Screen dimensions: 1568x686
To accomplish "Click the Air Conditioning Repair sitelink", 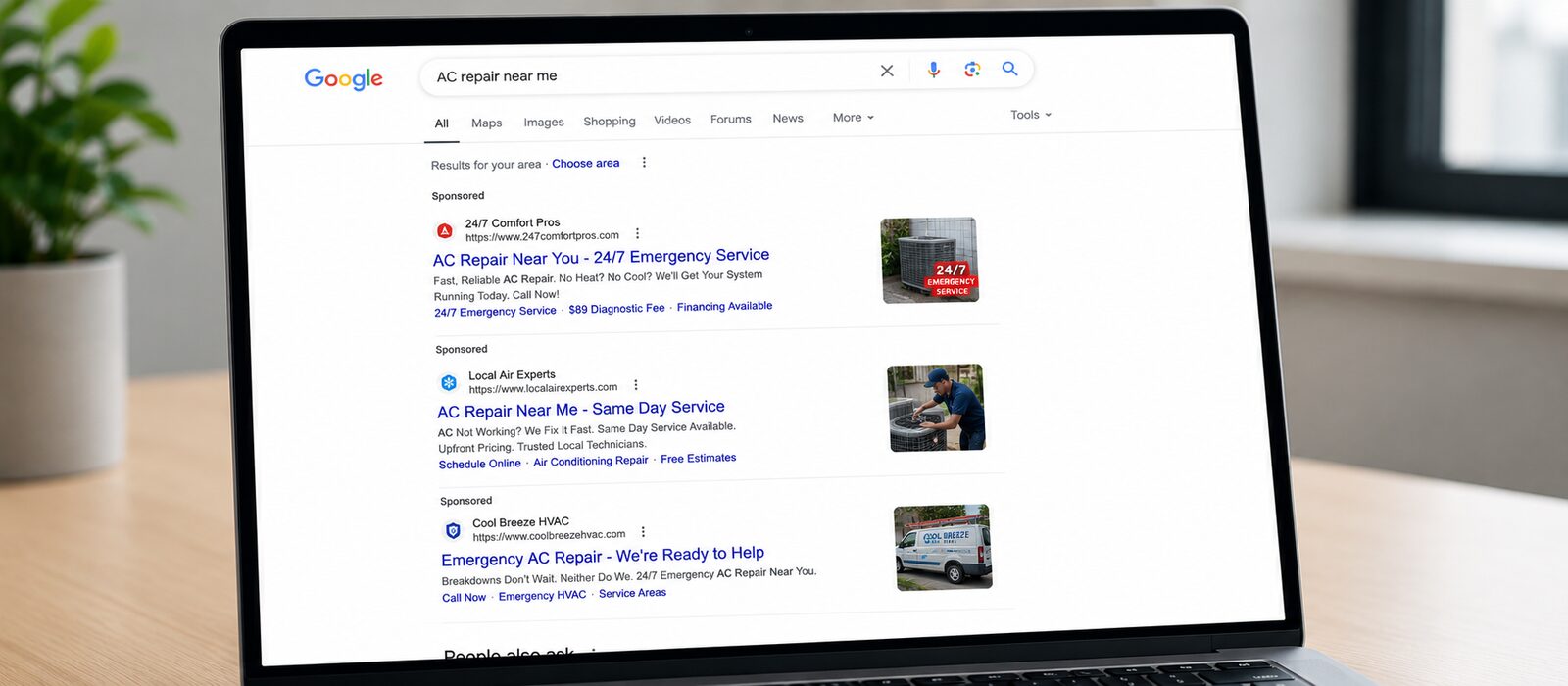I will 591,461.
